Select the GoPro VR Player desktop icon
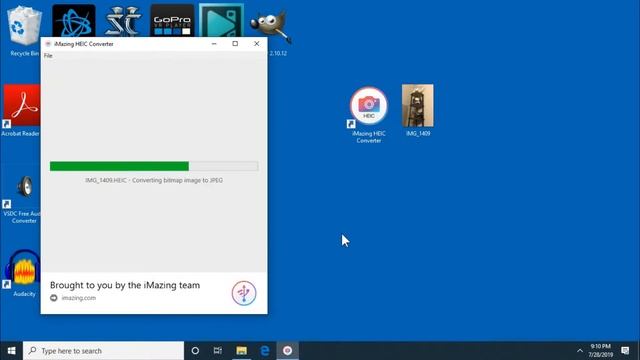 (x=172, y=20)
